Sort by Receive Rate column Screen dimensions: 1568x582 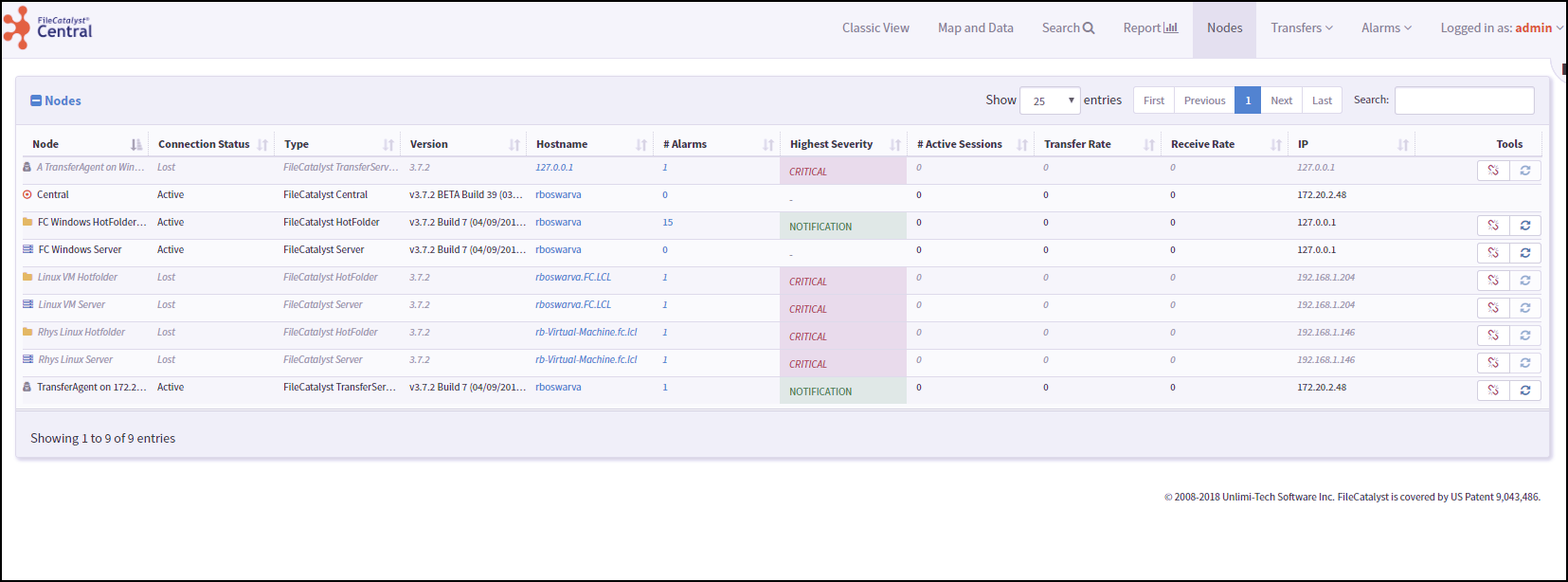(1225, 144)
